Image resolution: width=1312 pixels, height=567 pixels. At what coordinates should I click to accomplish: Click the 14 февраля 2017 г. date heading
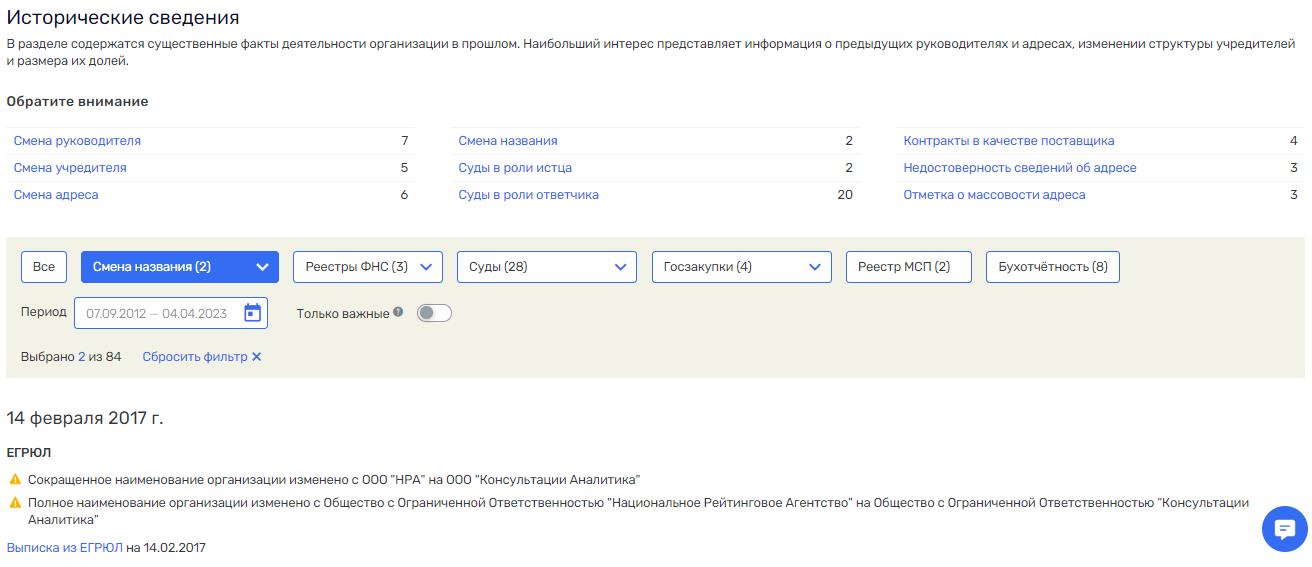click(x=85, y=418)
